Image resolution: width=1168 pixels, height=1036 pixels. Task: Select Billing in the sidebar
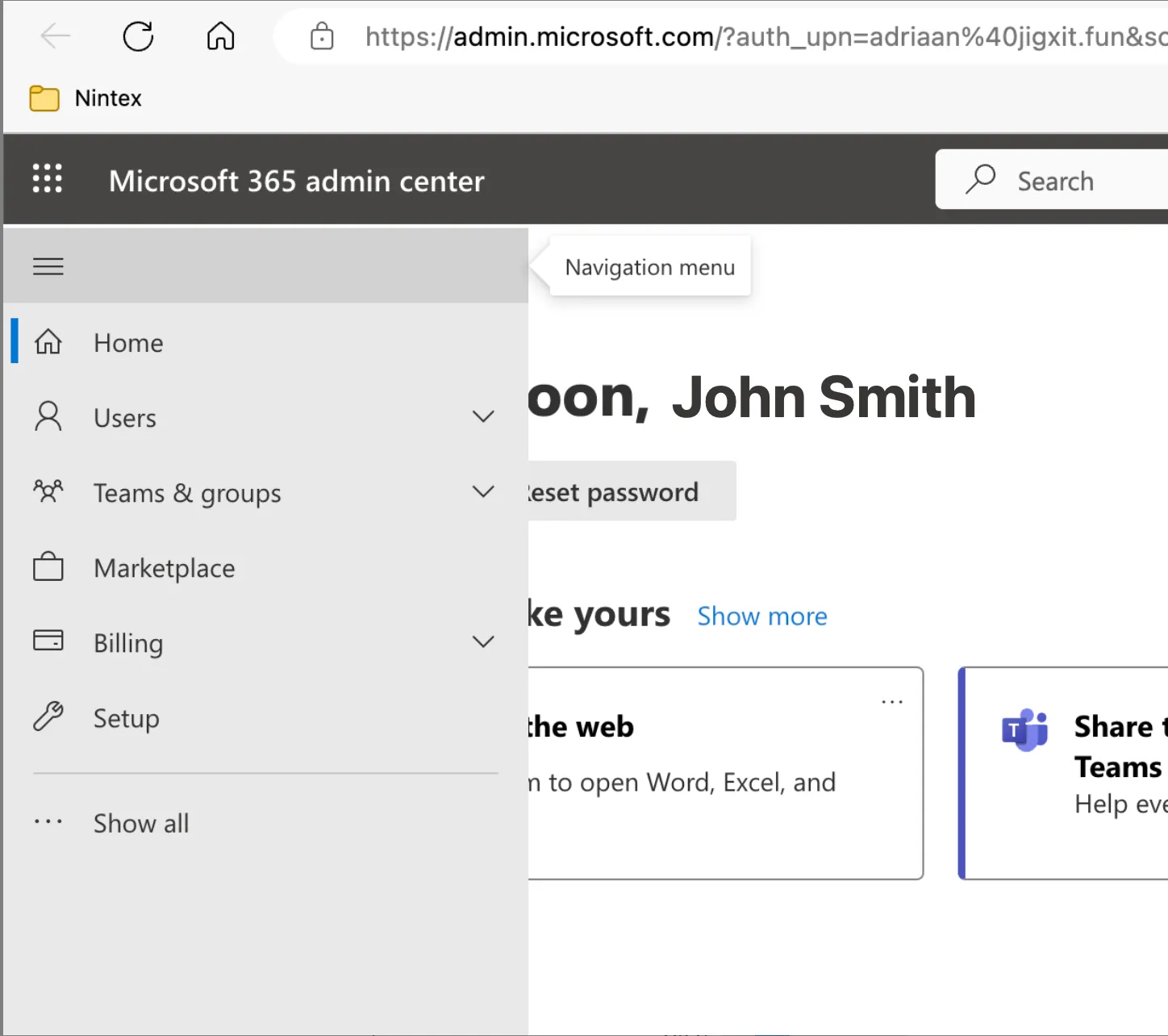click(266, 642)
